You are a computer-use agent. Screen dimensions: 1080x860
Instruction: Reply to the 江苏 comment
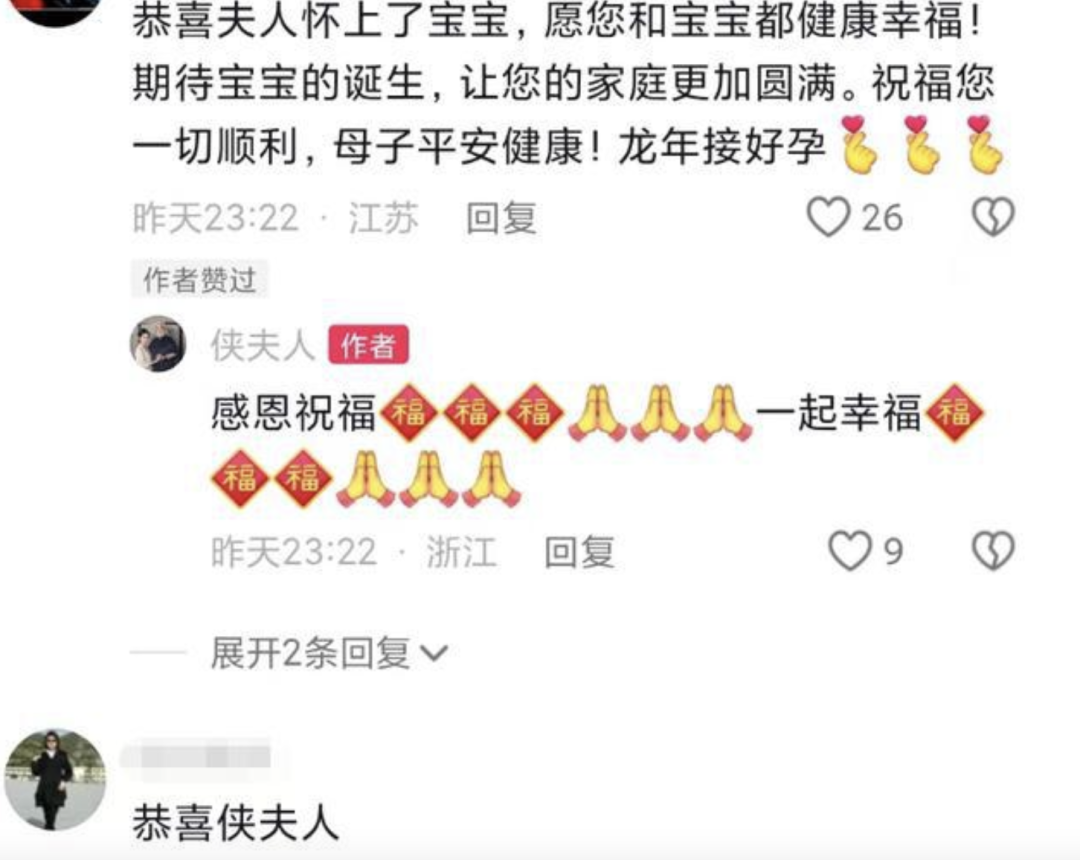pos(501,219)
